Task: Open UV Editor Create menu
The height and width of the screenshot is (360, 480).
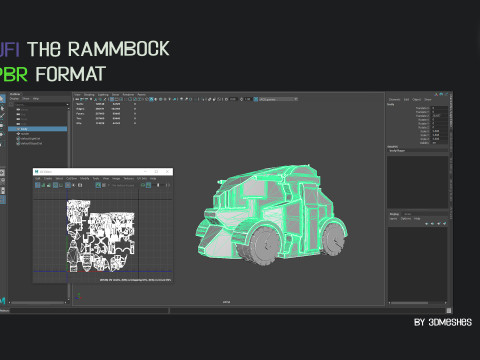Action: (48, 179)
